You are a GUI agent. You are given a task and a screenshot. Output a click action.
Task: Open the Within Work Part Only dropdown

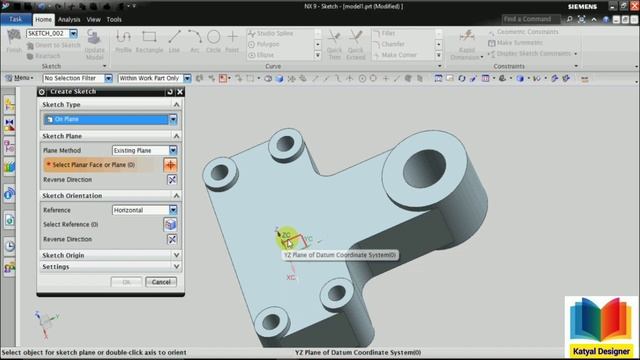(187, 78)
